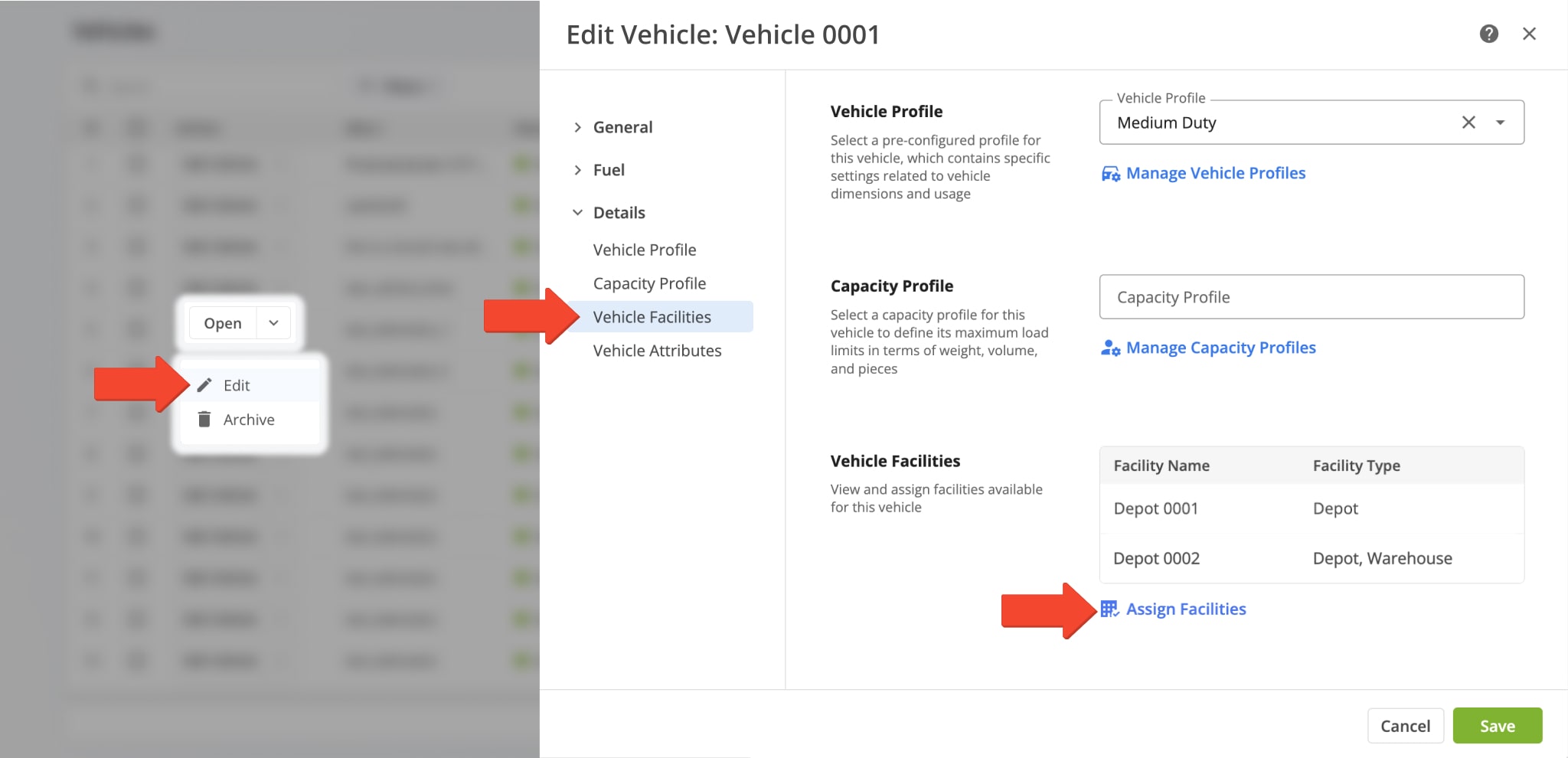
Task: Click the Manage Vehicle Profiles truck icon
Action: [x=1110, y=174]
